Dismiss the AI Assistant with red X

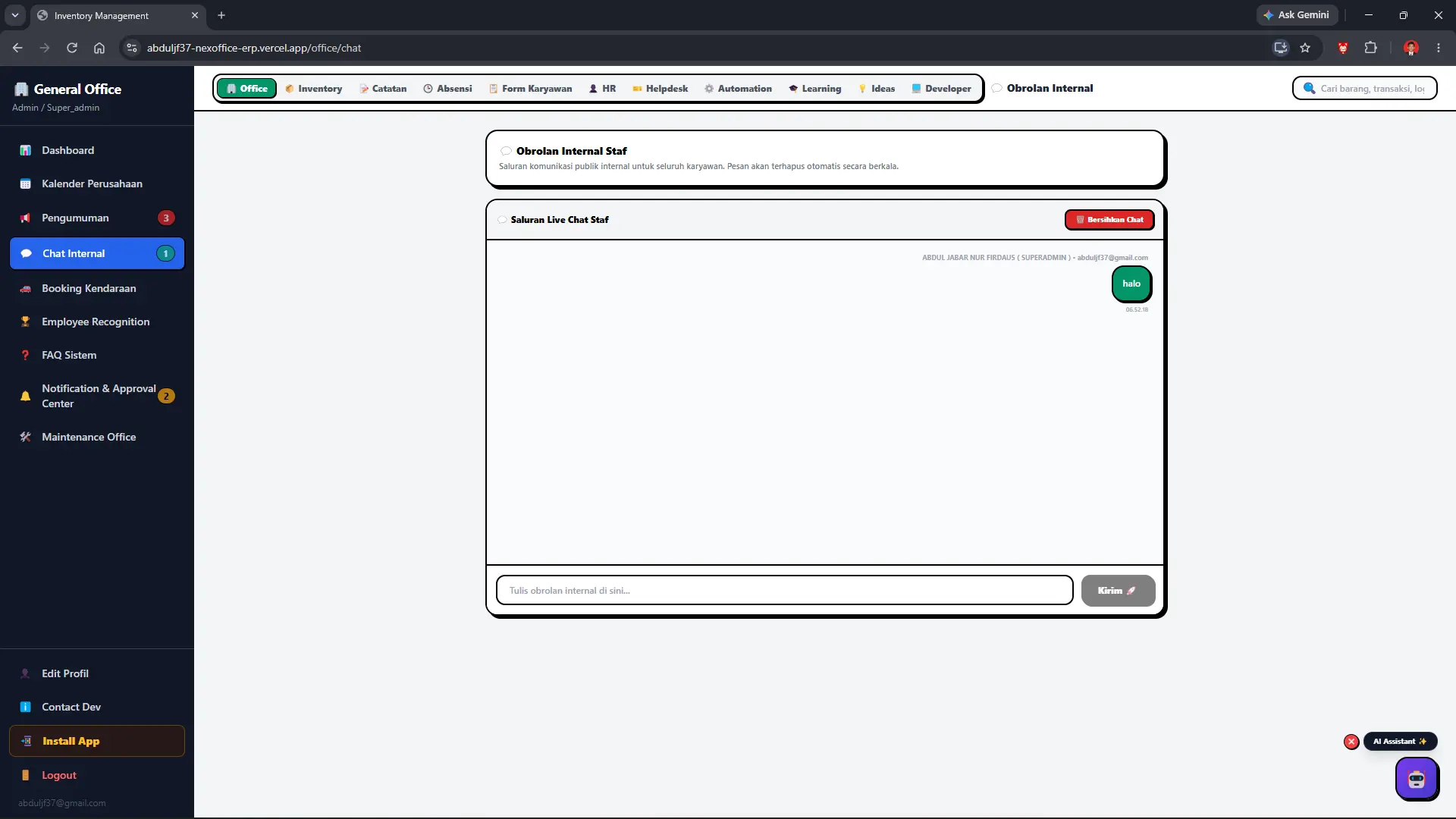[1351, 742]
